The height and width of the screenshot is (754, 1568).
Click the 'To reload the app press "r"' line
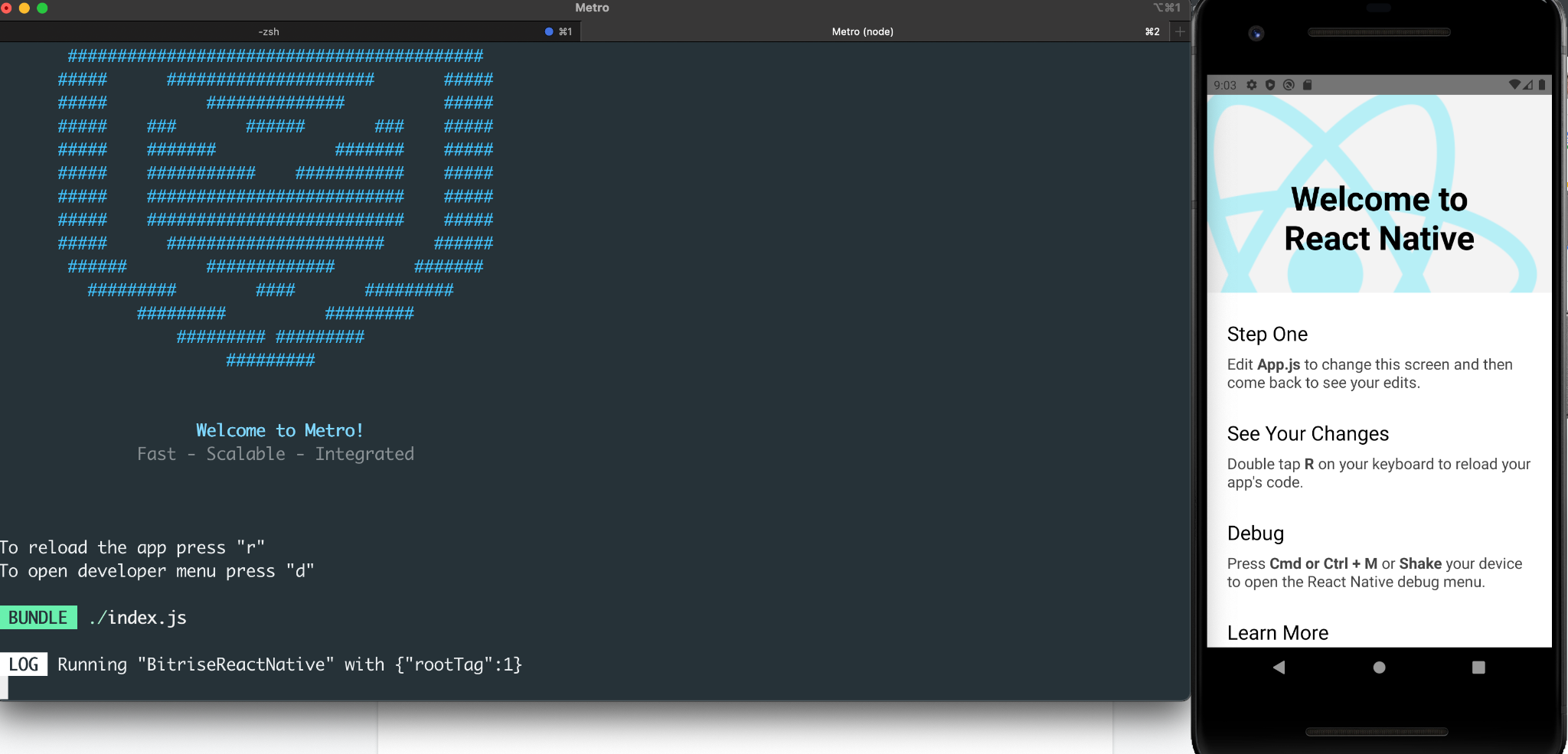tap(132, 547)
